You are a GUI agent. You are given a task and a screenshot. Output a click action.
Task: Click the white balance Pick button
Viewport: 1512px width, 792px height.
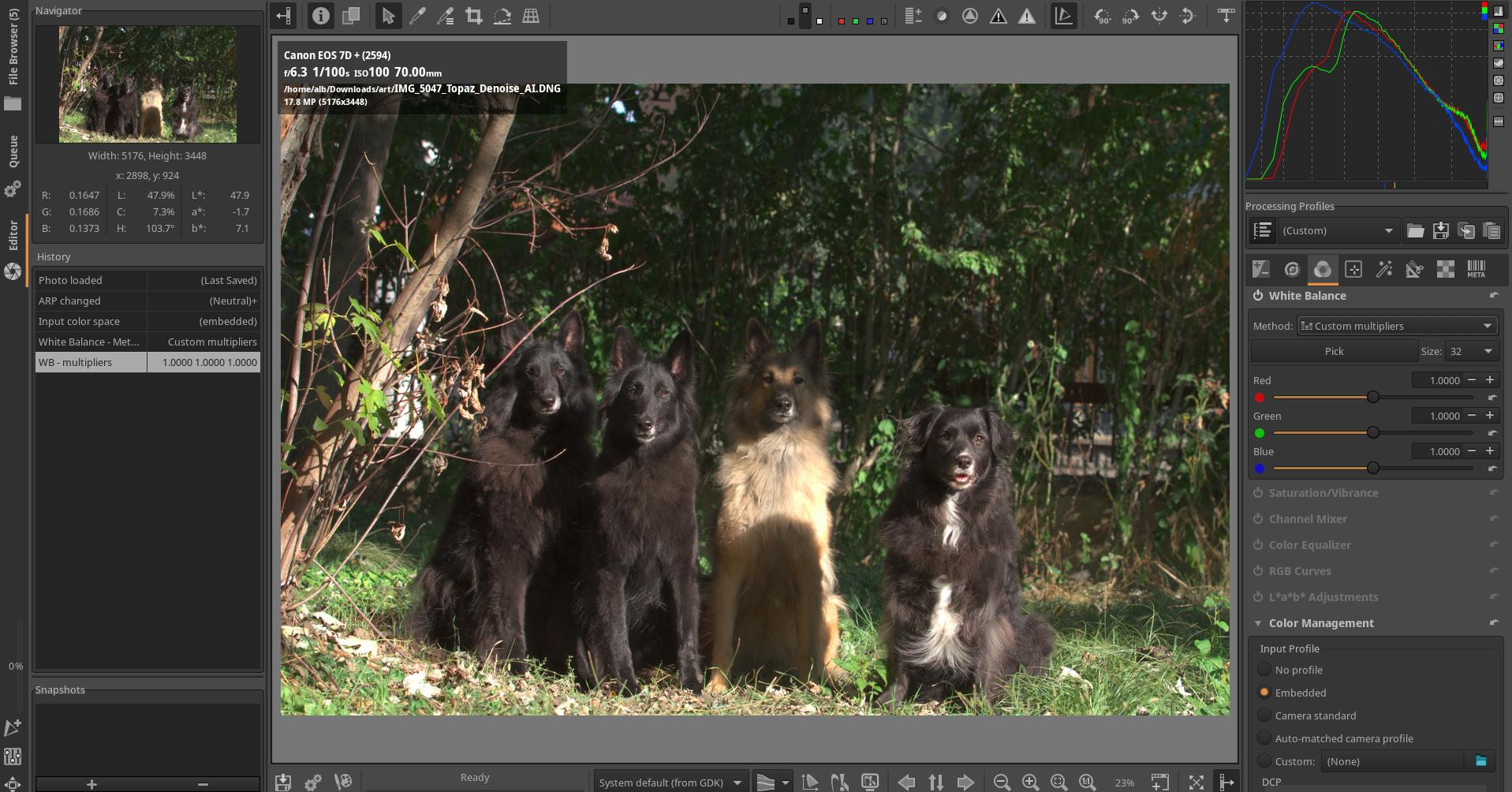click(x=1334, y=351)
